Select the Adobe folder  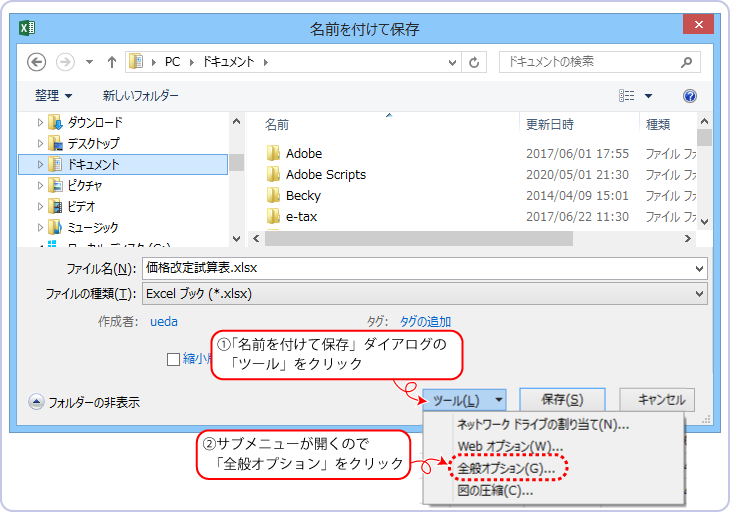304,154
